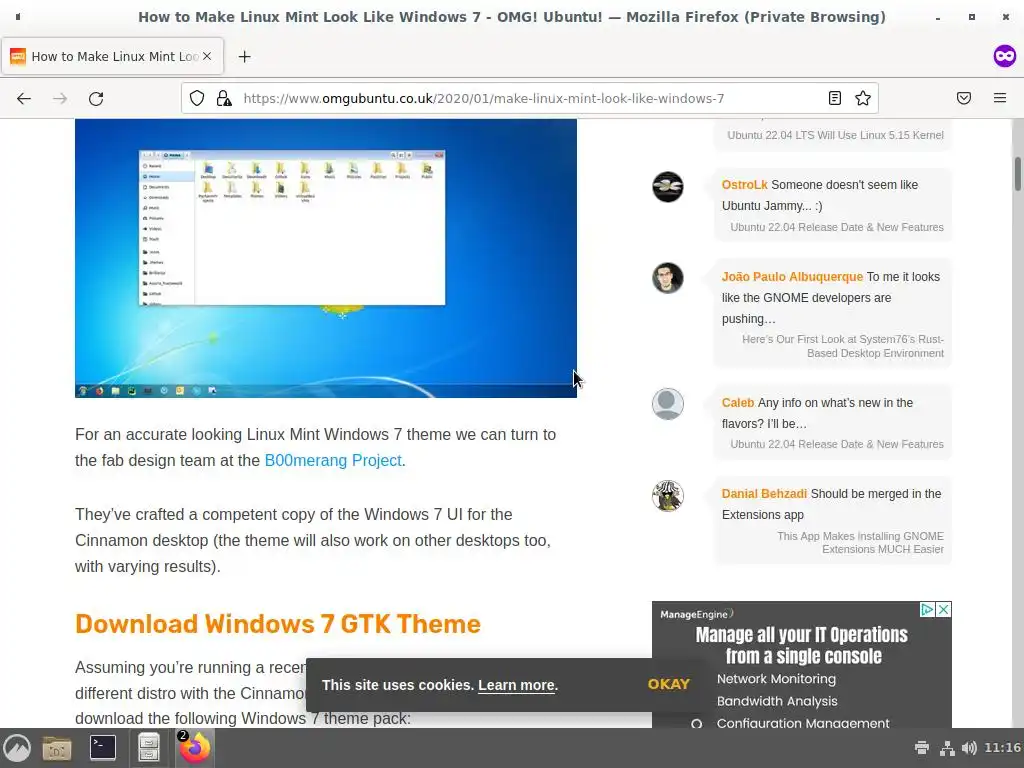Open System76's Rust-Based Desktop Environment article link

pyautogui.click(x=842, y=346)
